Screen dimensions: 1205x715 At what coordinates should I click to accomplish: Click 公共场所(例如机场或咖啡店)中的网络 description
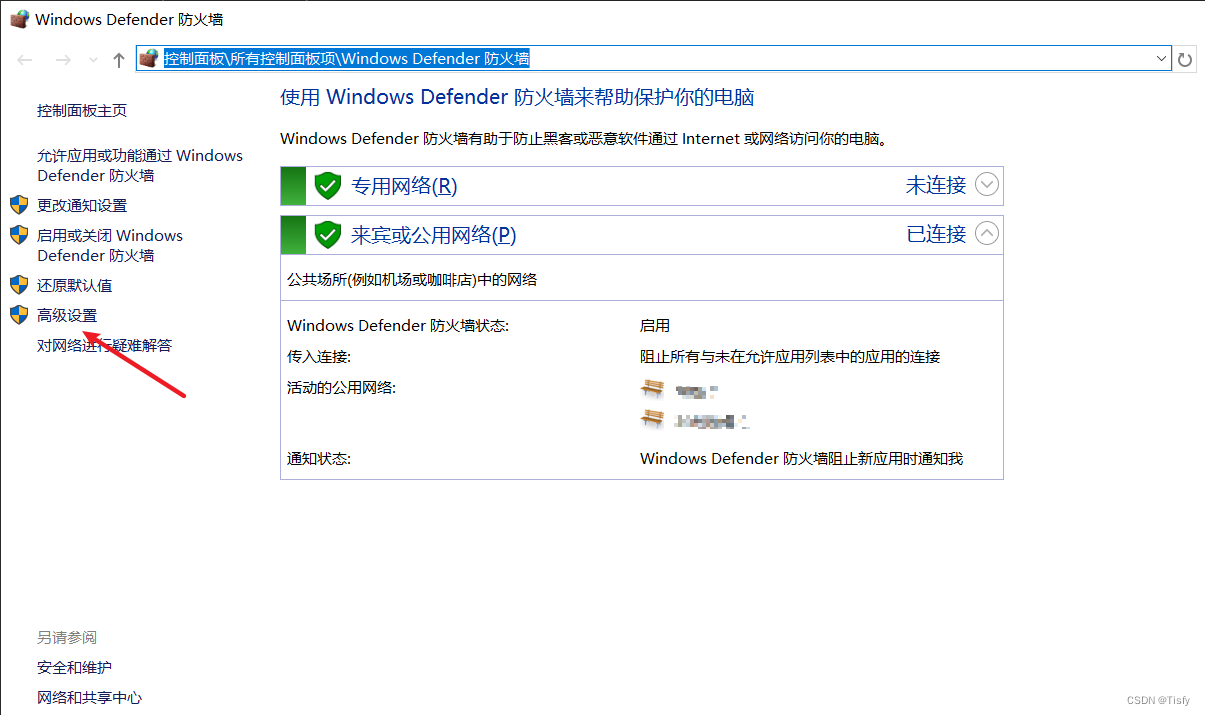(x=412, y=280)
